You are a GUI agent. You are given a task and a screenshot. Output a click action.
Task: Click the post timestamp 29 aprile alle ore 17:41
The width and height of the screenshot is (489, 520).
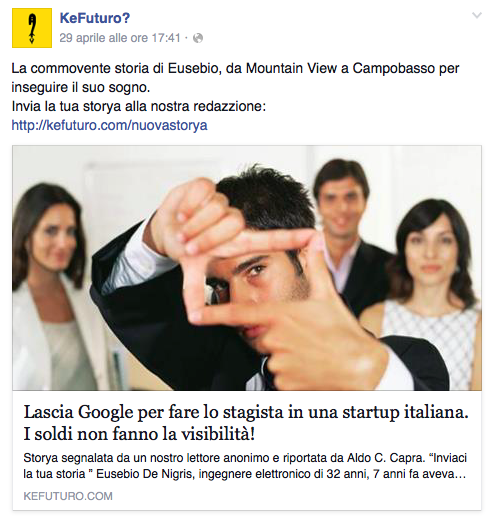120,38
